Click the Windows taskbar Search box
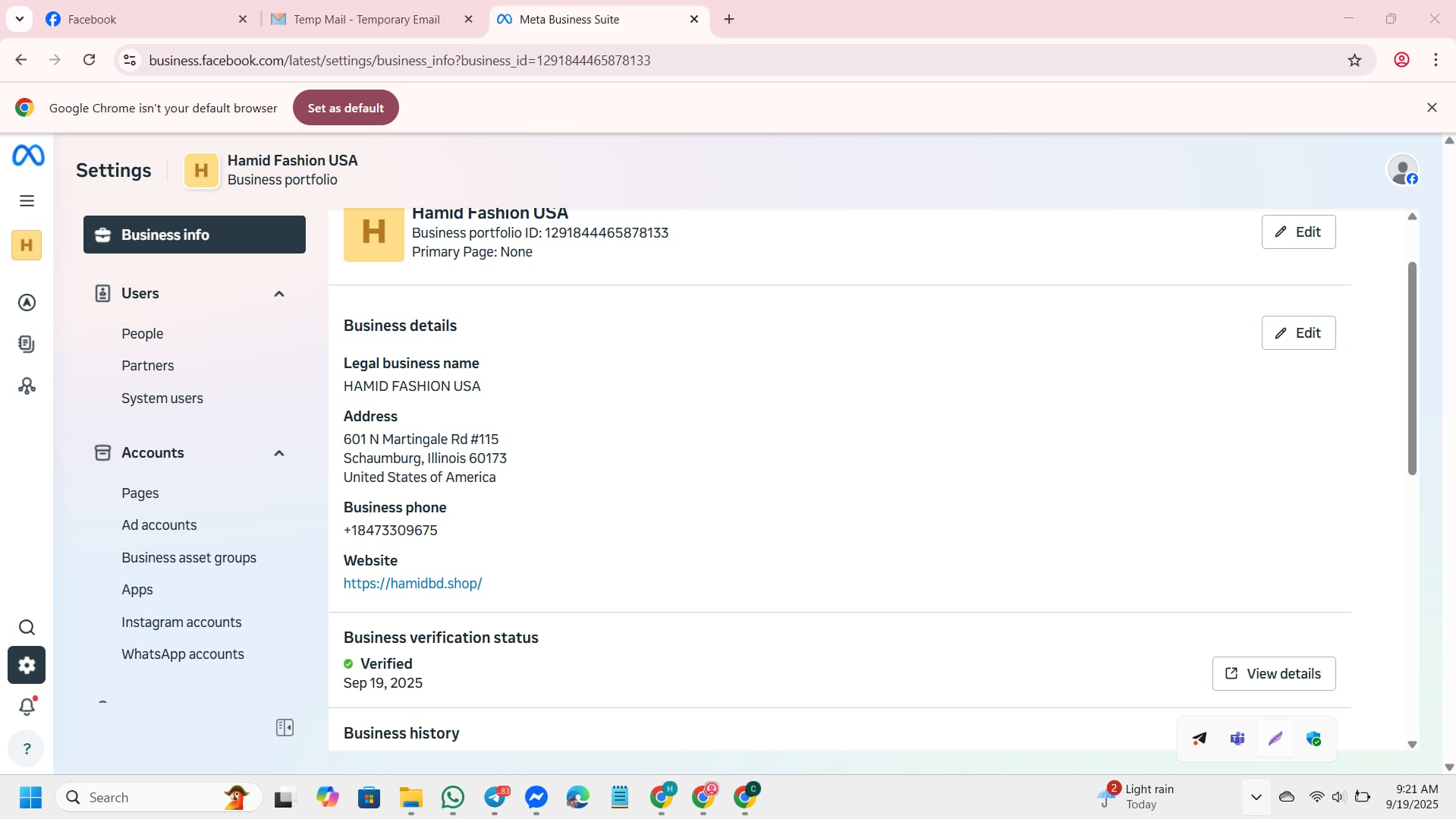The height and width of the screenshot is (819, 1456). pos(159,798)
